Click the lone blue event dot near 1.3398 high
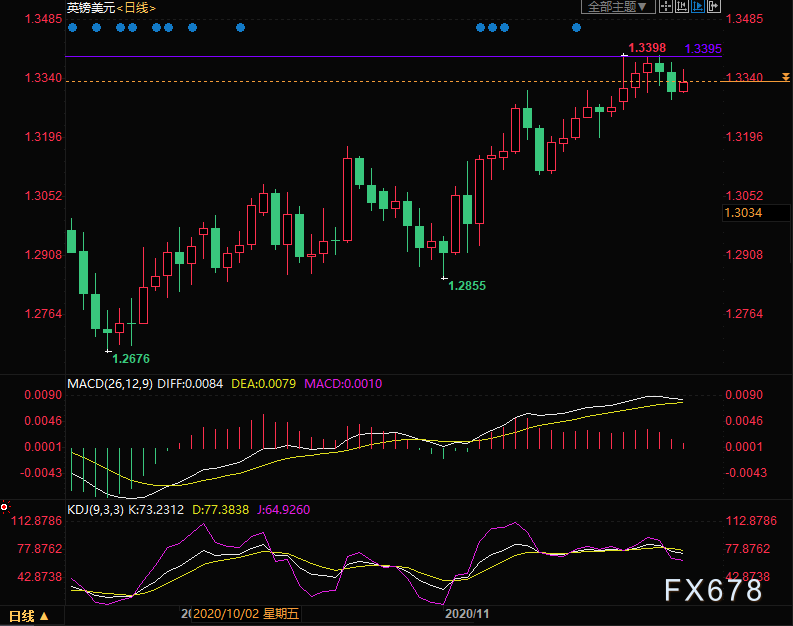Viewport: 793px width, 626px height. coord(575,28)
